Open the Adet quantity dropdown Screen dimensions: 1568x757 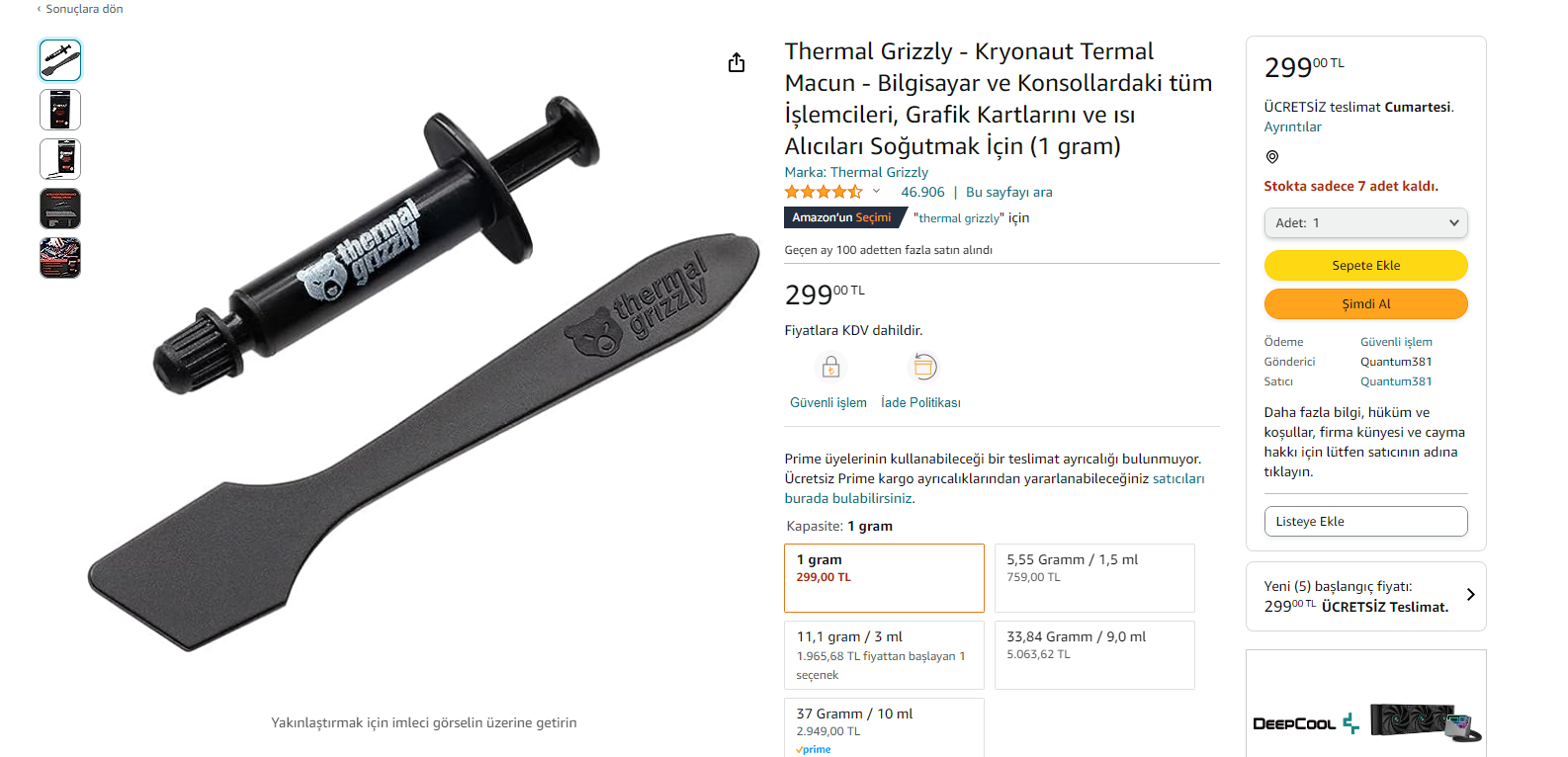click(x=1365, y=223)
